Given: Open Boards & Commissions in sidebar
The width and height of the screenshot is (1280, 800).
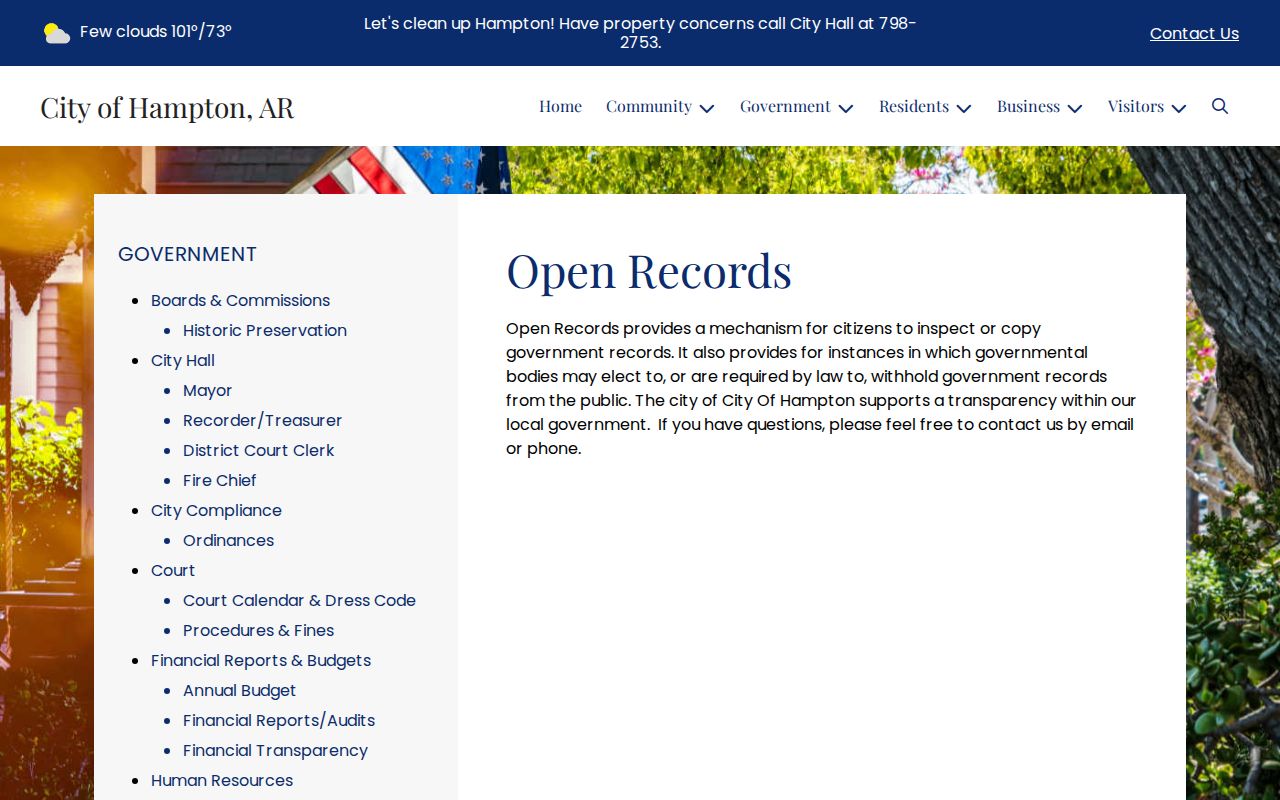Looking at the screenshot, I should pyautogui.click(x=240, y=300).
